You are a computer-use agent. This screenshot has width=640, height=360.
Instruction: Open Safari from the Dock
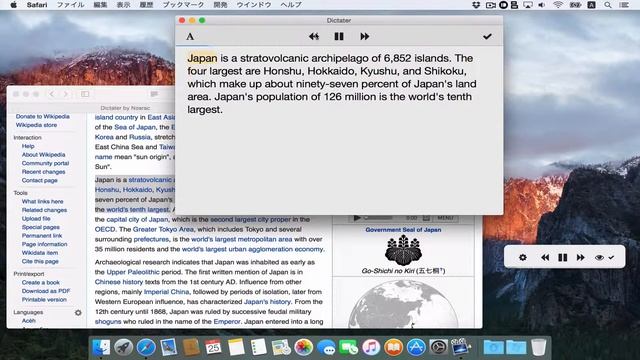[146, 347]
